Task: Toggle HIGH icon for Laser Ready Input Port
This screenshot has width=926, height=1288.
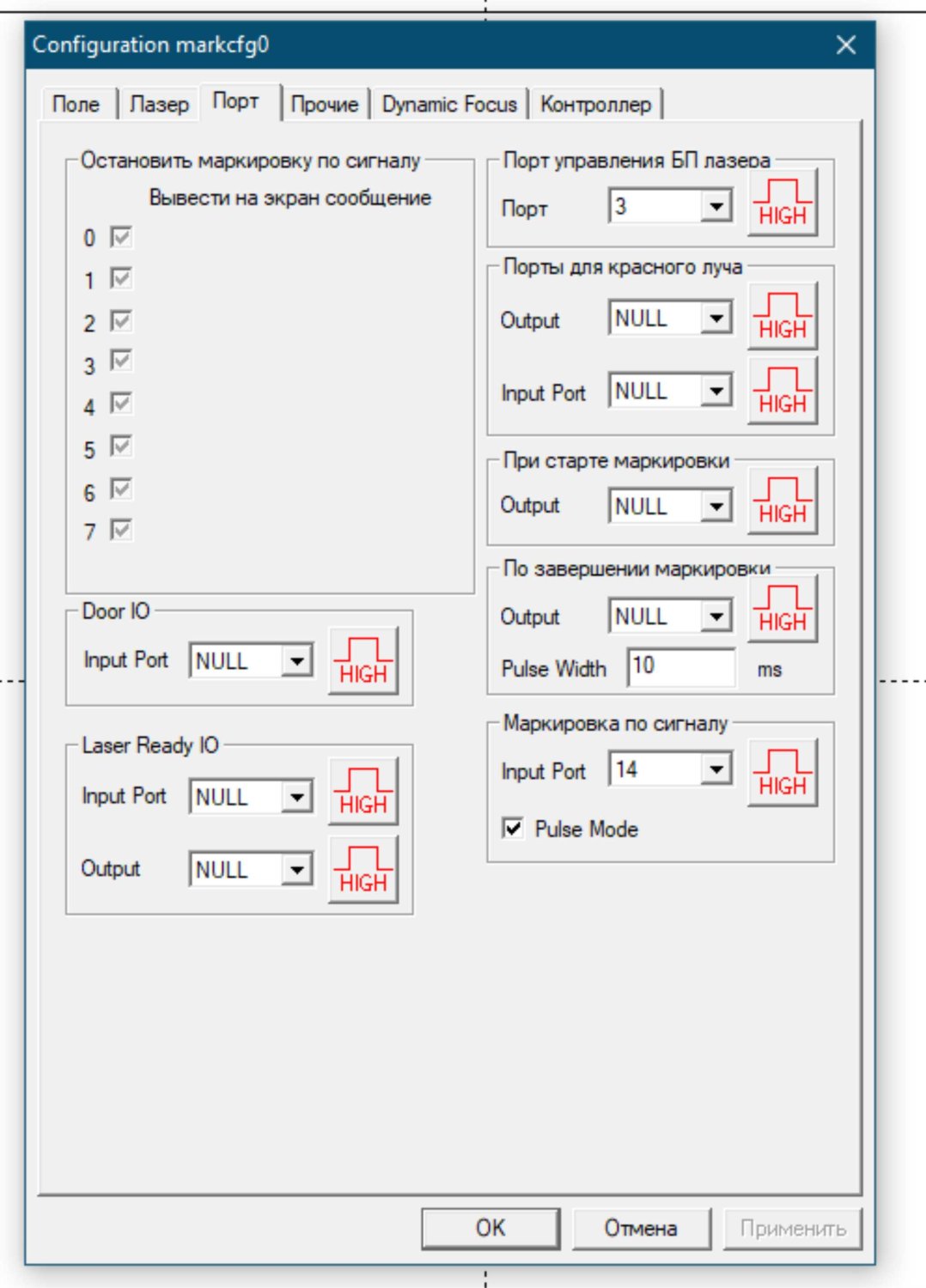Action: (363, 793)
